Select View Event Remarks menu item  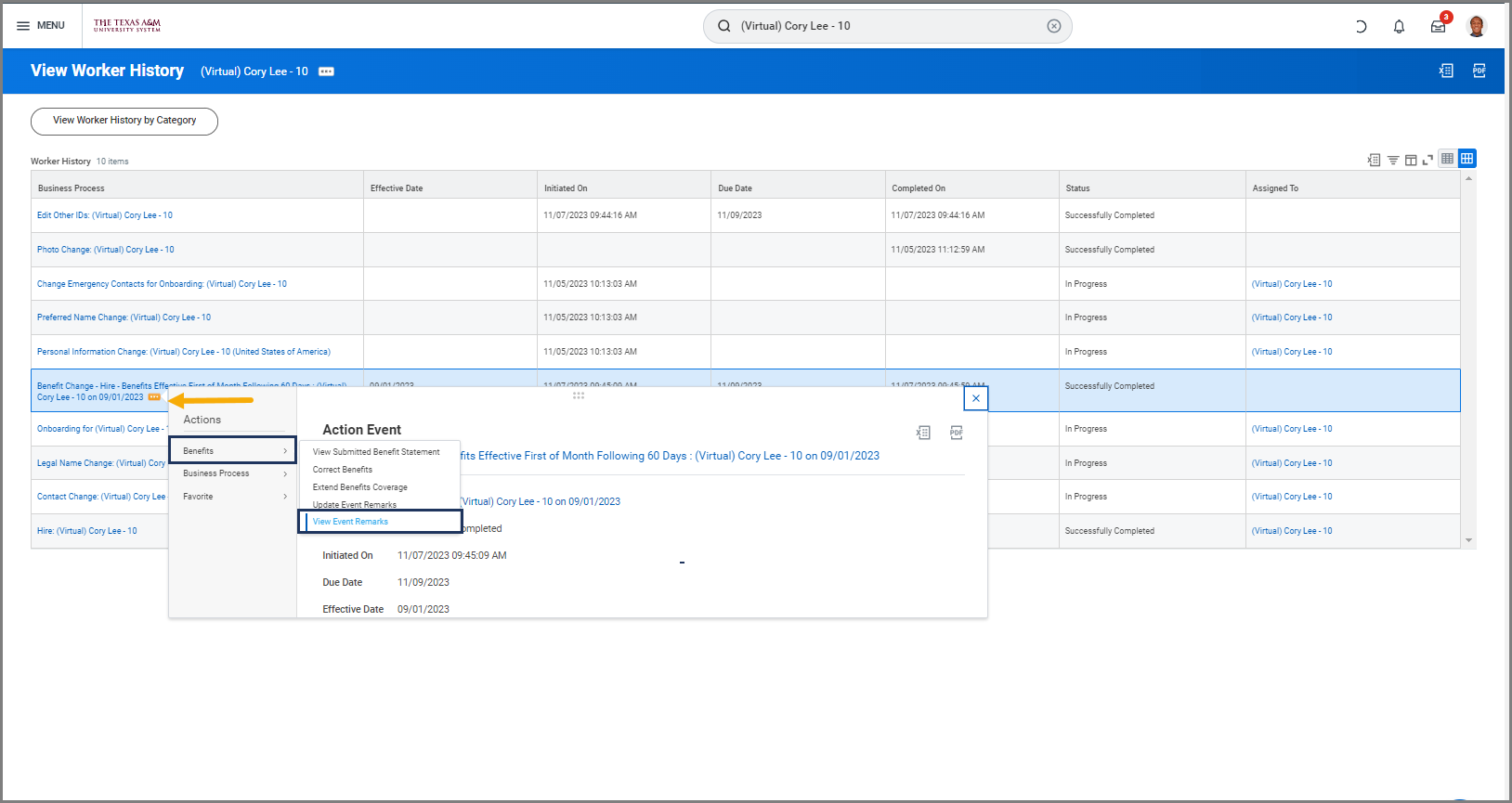click(x=351, y=522)
